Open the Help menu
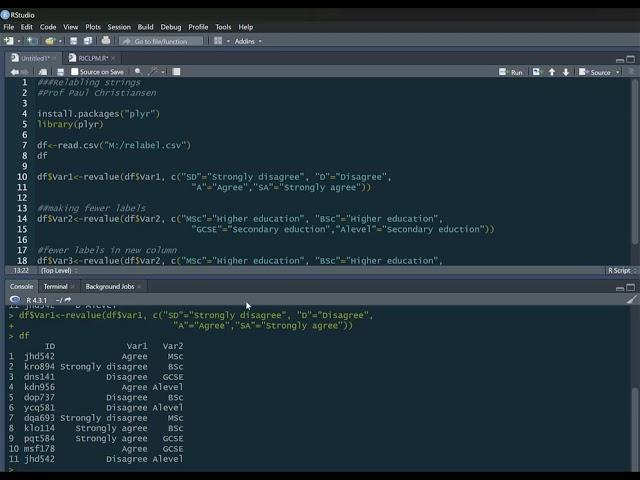Image resolution: width=640 pixels, height=480 pixels. point(245,27)
